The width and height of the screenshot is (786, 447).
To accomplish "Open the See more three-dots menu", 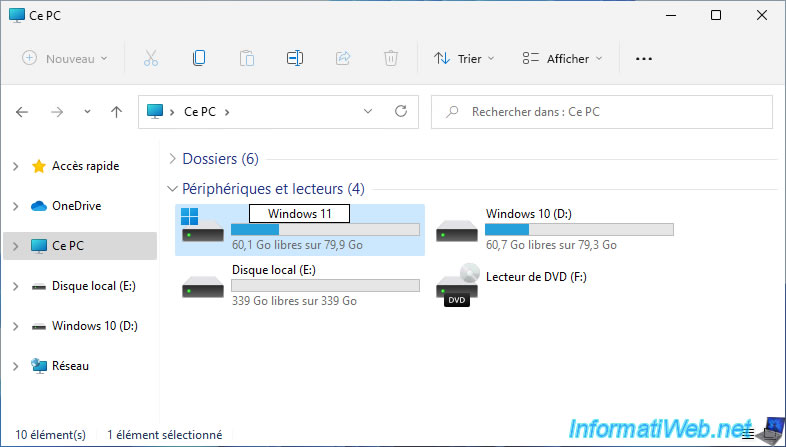I will coord(644,59).
